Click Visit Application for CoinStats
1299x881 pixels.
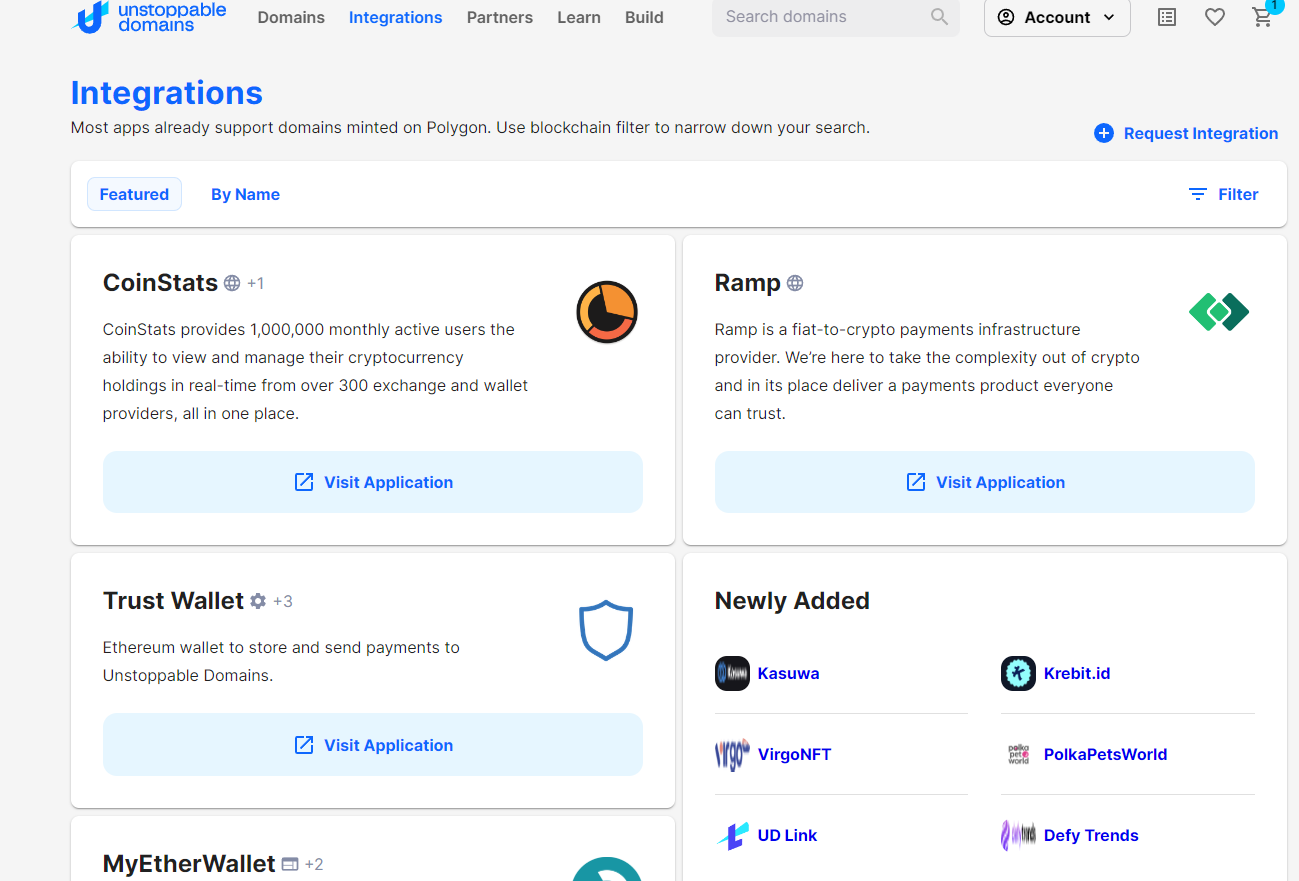(x=373, y=482)
